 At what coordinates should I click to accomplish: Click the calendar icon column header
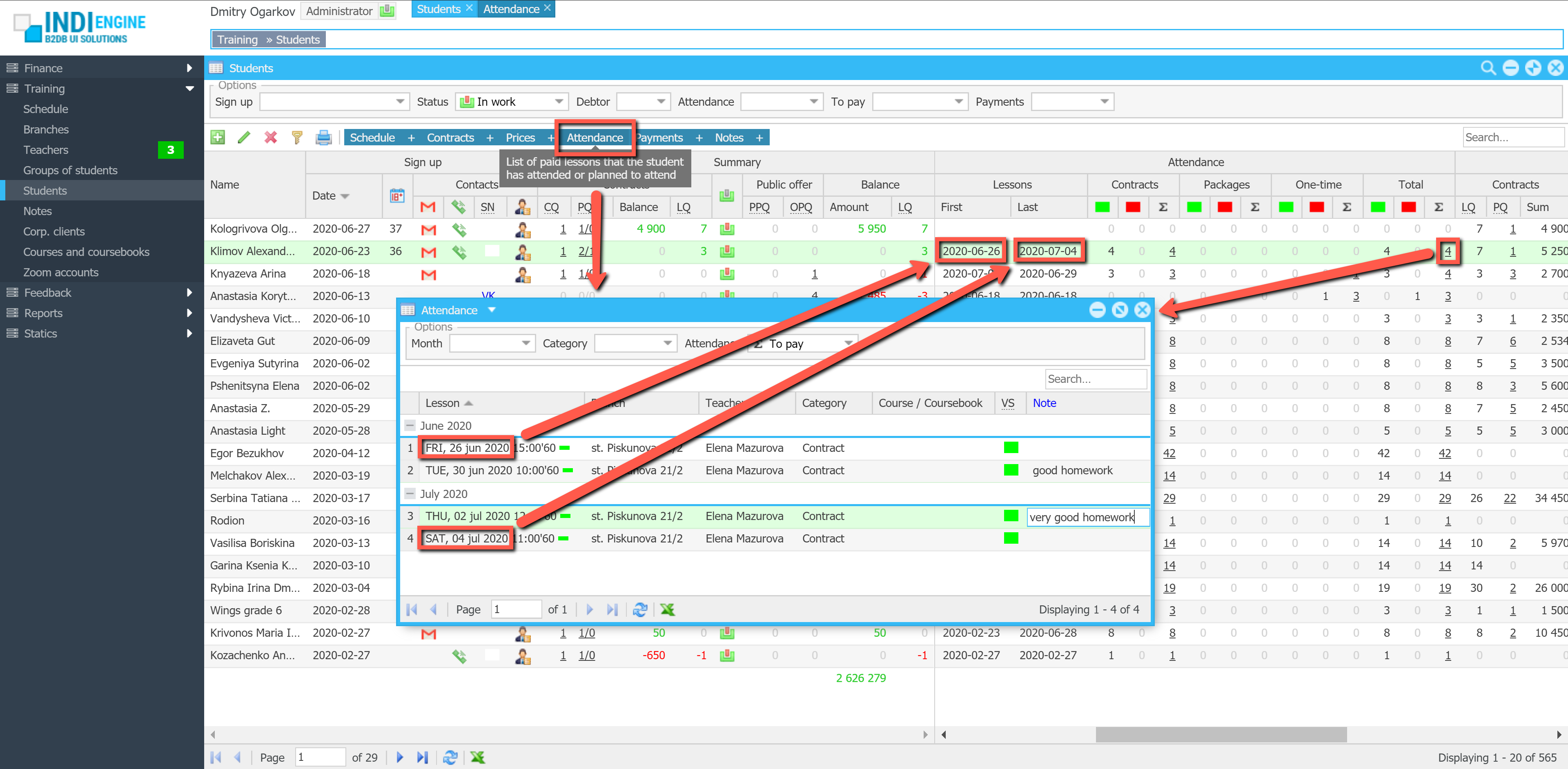pyautogui.click(x=397, y=196)
